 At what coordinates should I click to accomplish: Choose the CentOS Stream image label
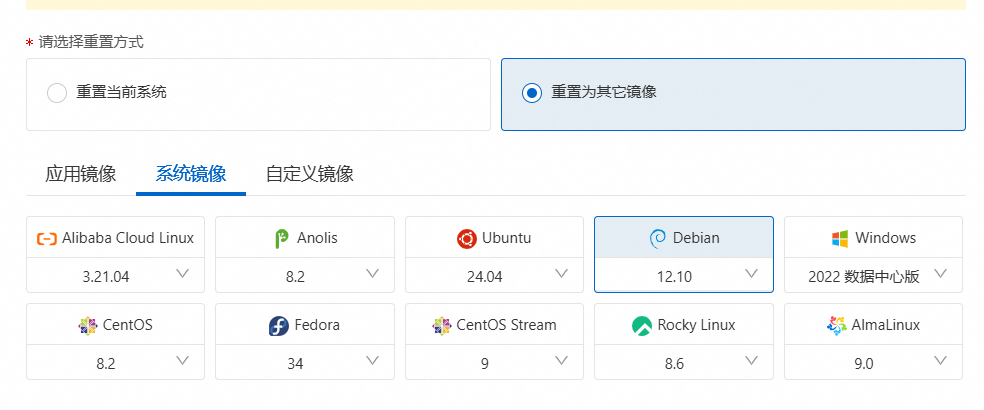(506, 325)
